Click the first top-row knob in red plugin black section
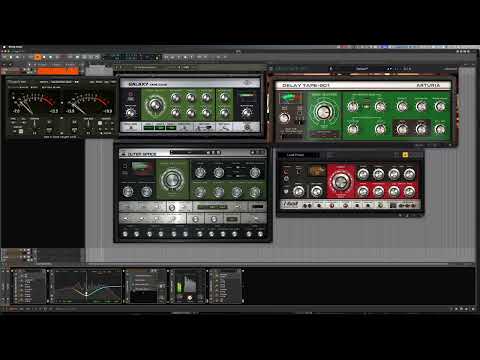Screen dimensions: 480x360 point(363,174)
